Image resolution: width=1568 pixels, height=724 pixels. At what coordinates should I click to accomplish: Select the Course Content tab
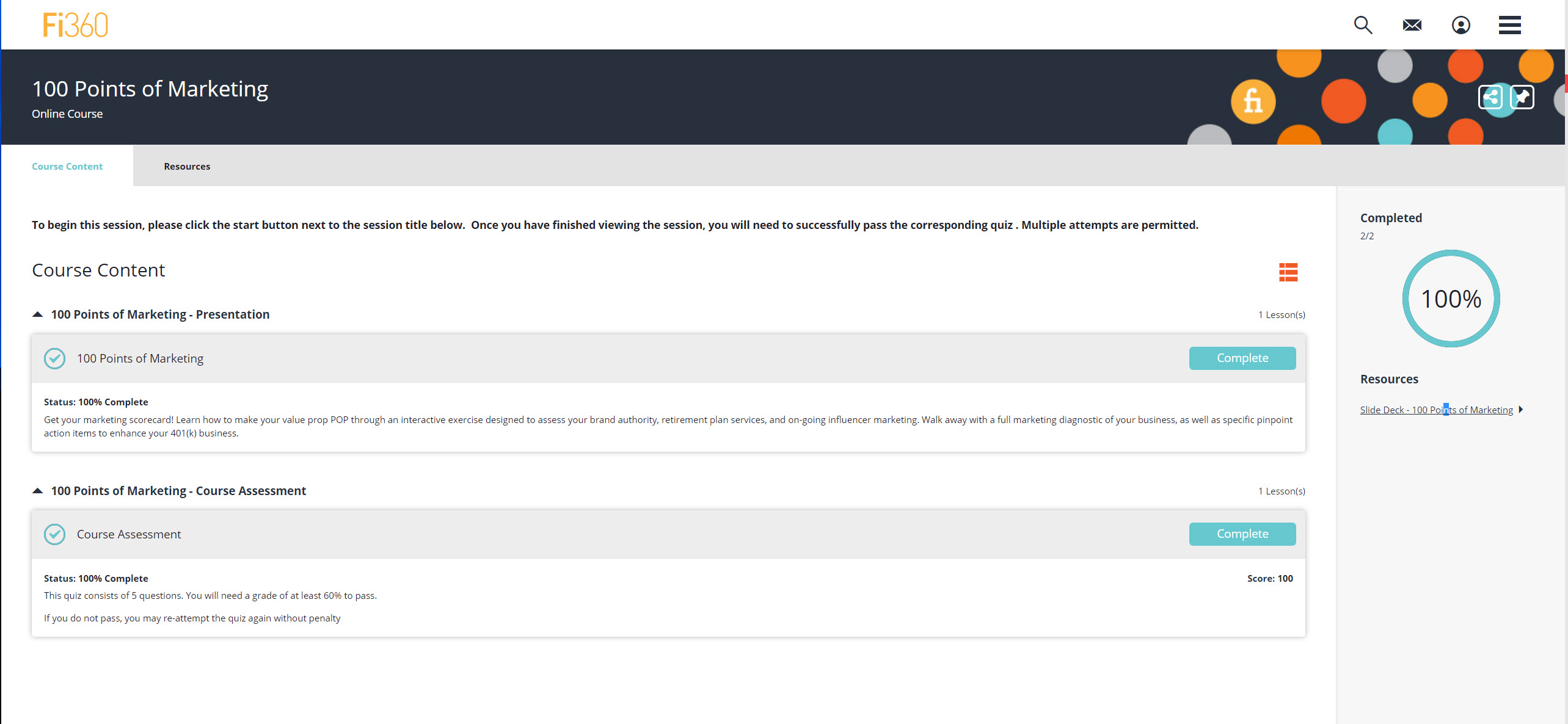(x=67, y=166)
